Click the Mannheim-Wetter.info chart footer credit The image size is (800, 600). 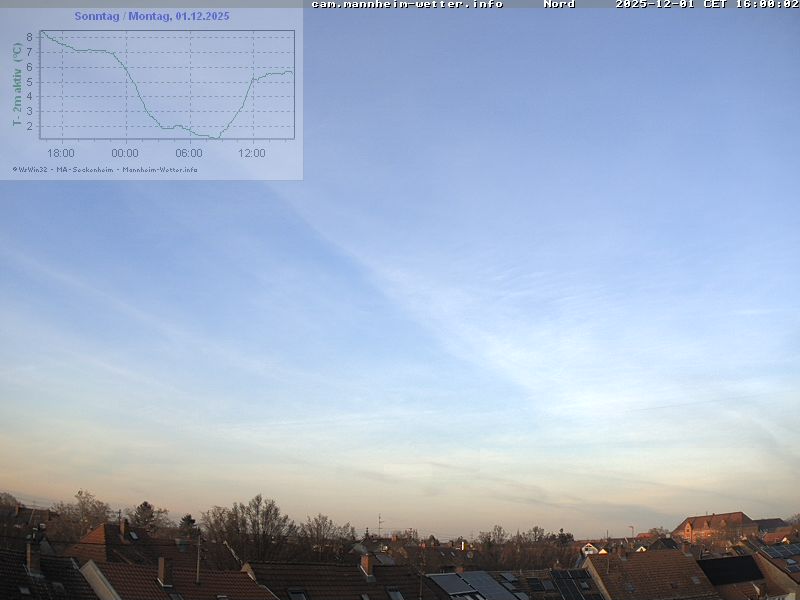[x=160, y=169]
